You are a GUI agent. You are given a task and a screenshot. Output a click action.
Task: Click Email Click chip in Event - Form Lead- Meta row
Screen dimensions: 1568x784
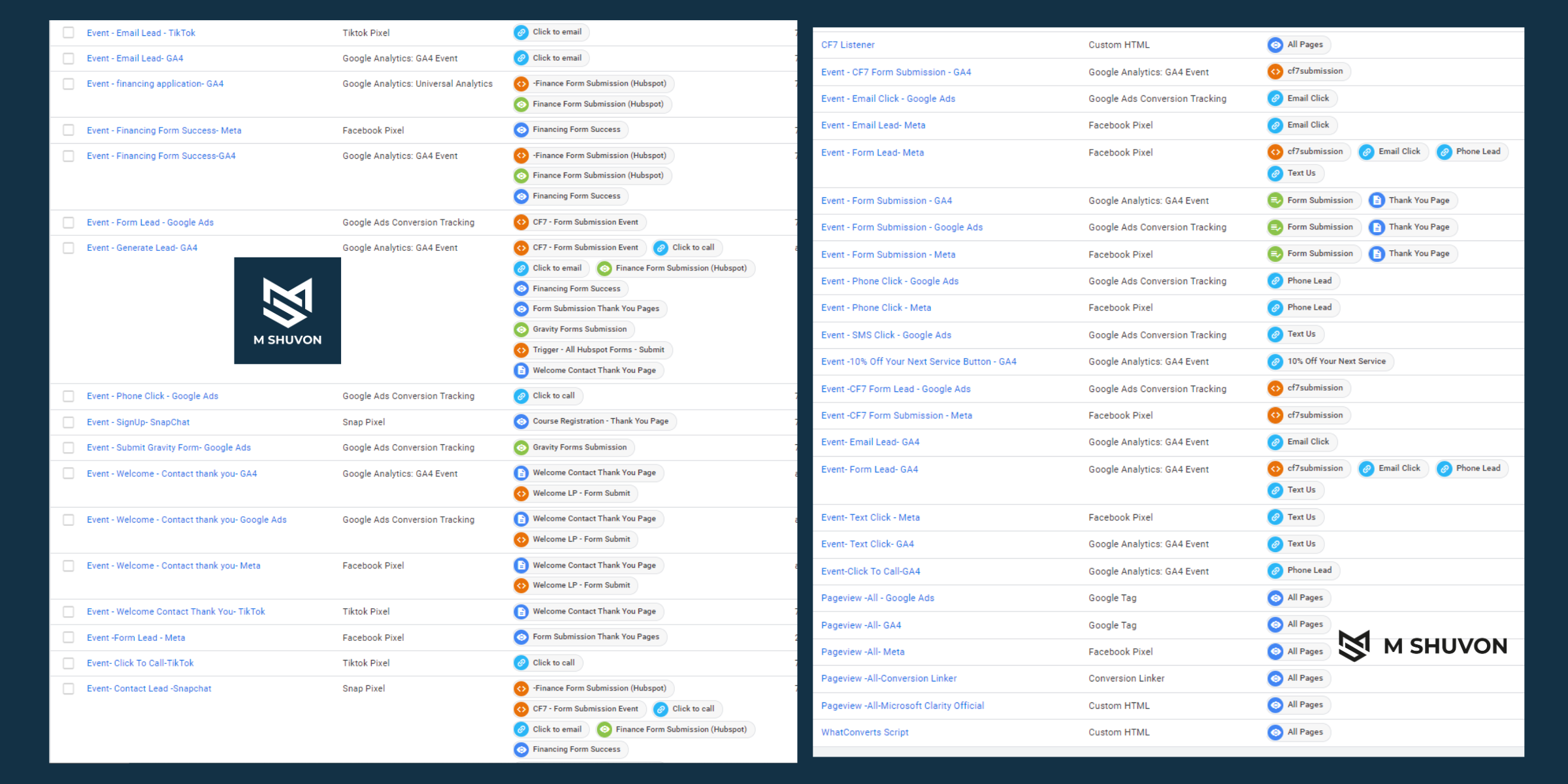[x=1393, y=152]
